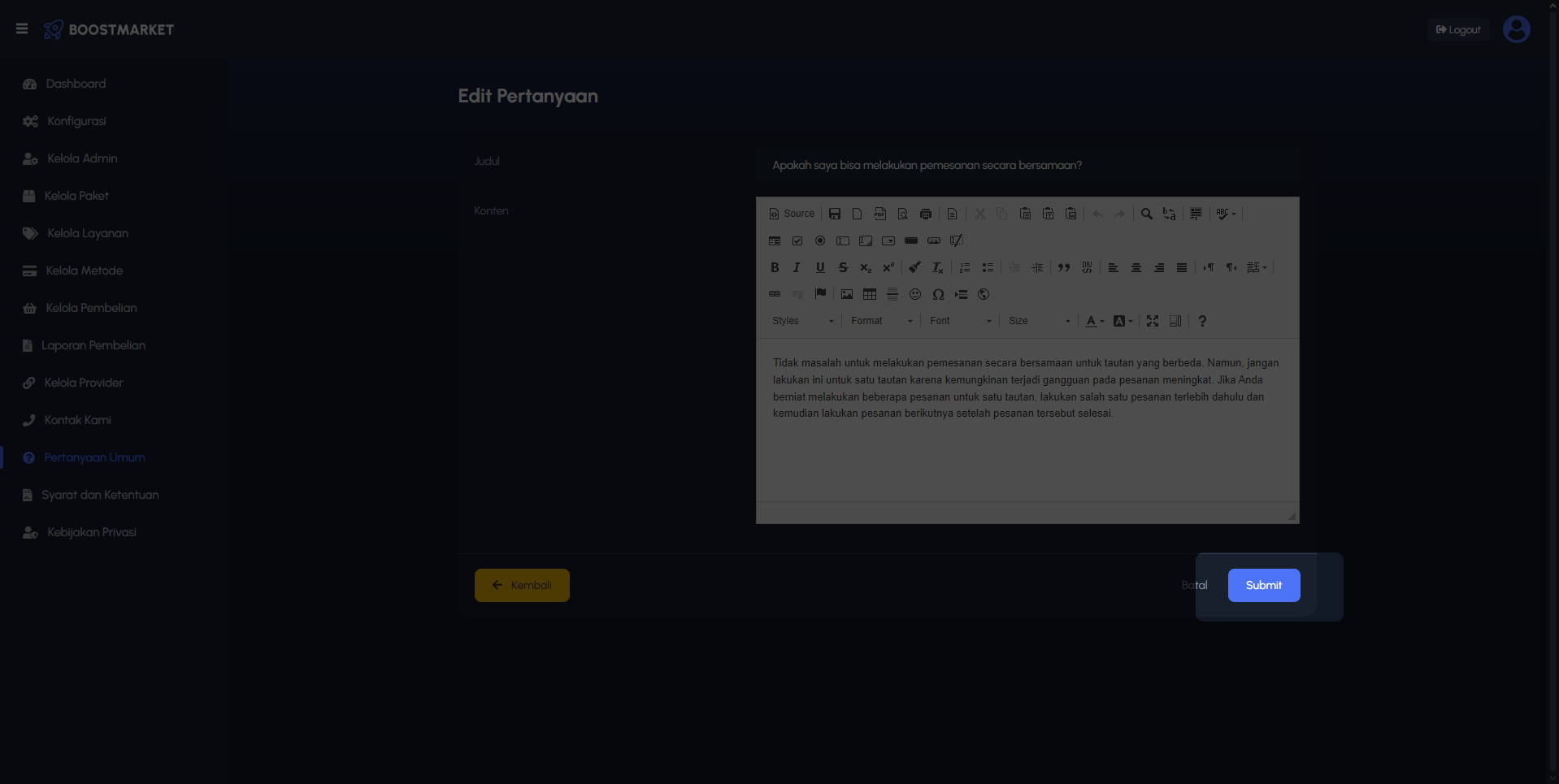Click the Remove Format icon
The height and width of the screenshot is (784, 1559).
pyautogui.click(x=938, y=267)
